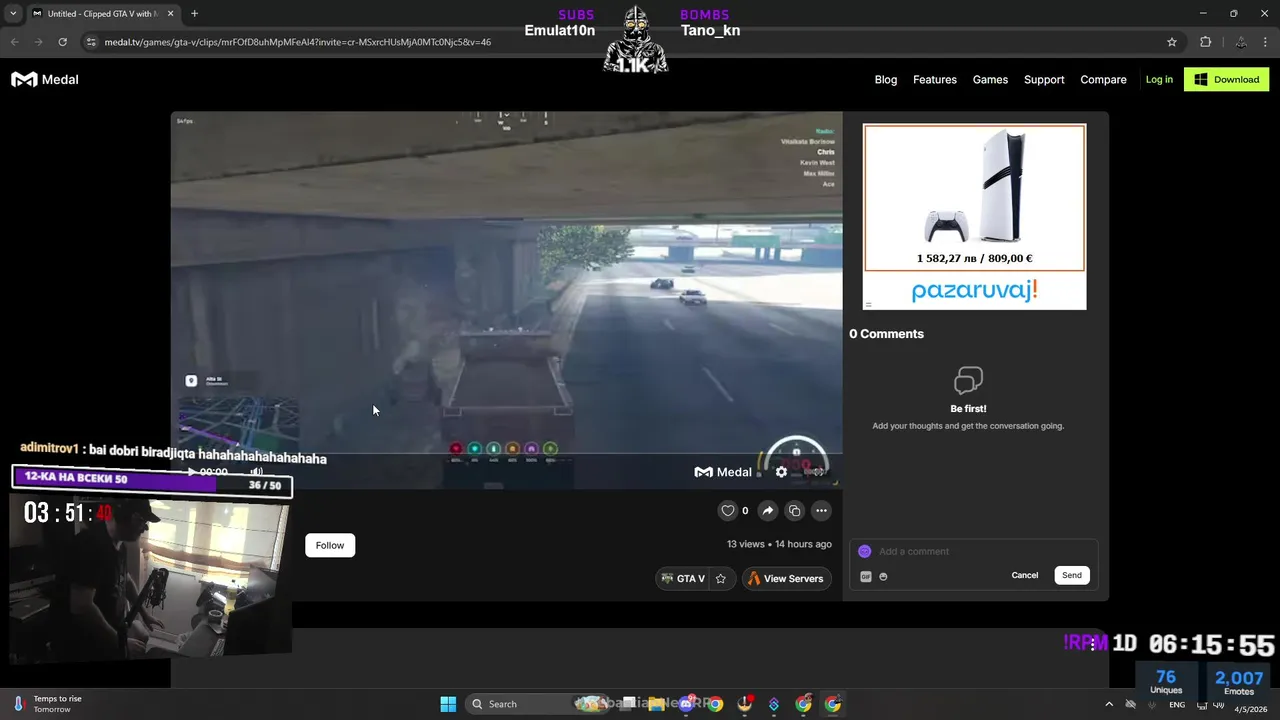This screenshot has height=720, width=1280.
Task: Open the Windows Start menu
Action: click(448, 704)
